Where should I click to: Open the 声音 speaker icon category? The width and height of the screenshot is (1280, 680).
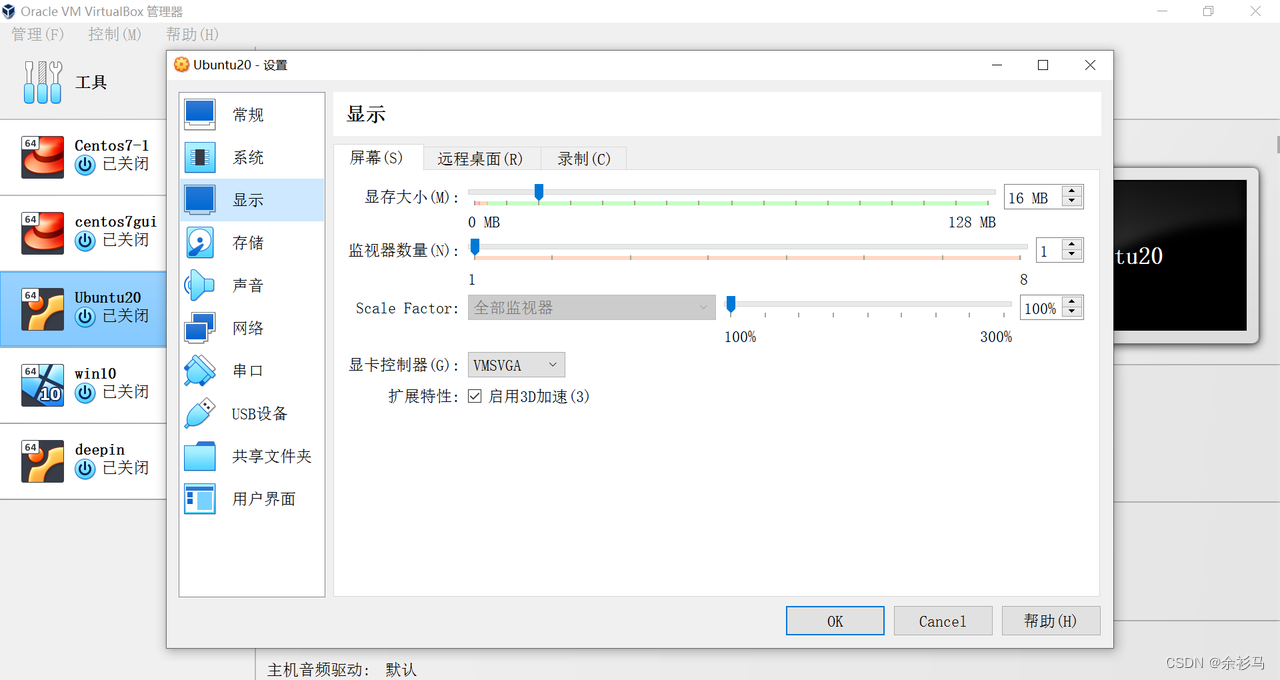coord(200,285)
